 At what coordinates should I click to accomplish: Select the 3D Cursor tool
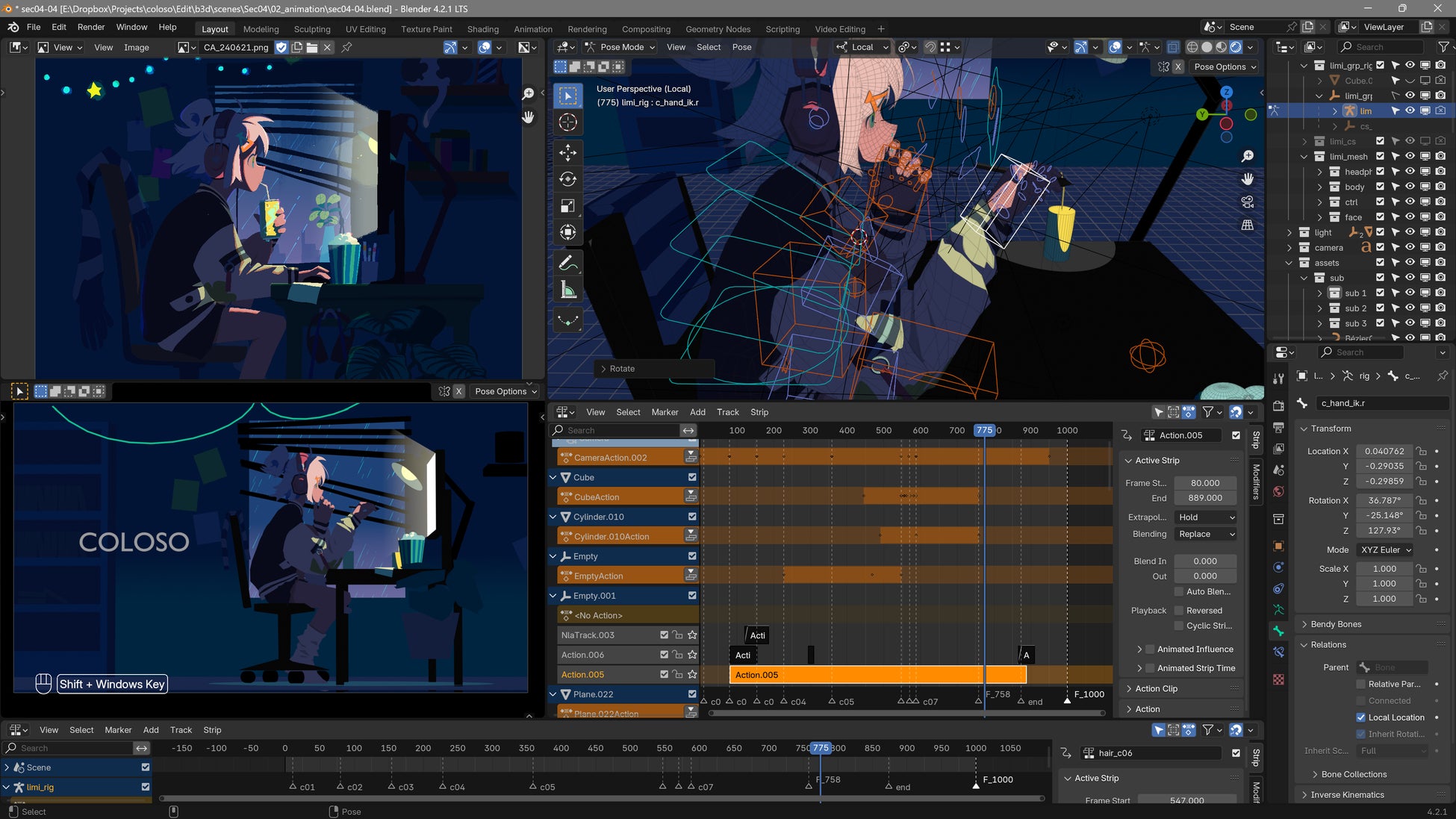point(567,122)
